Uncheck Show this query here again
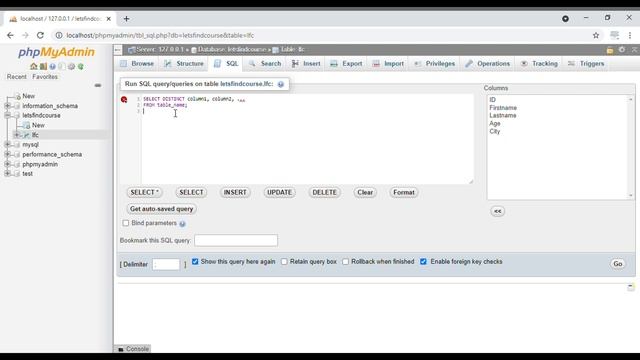 [x=195, y=262]
